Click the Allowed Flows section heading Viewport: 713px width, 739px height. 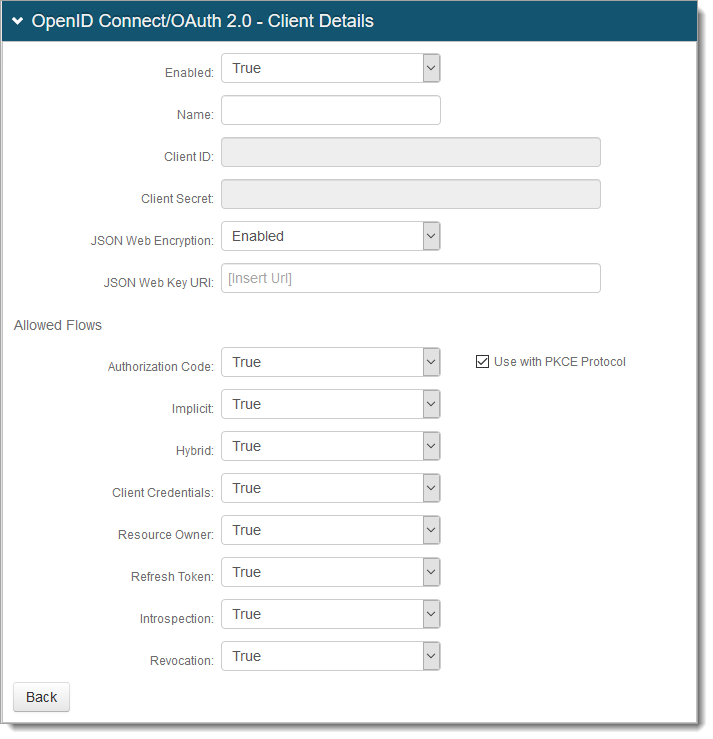click(58, 326)
